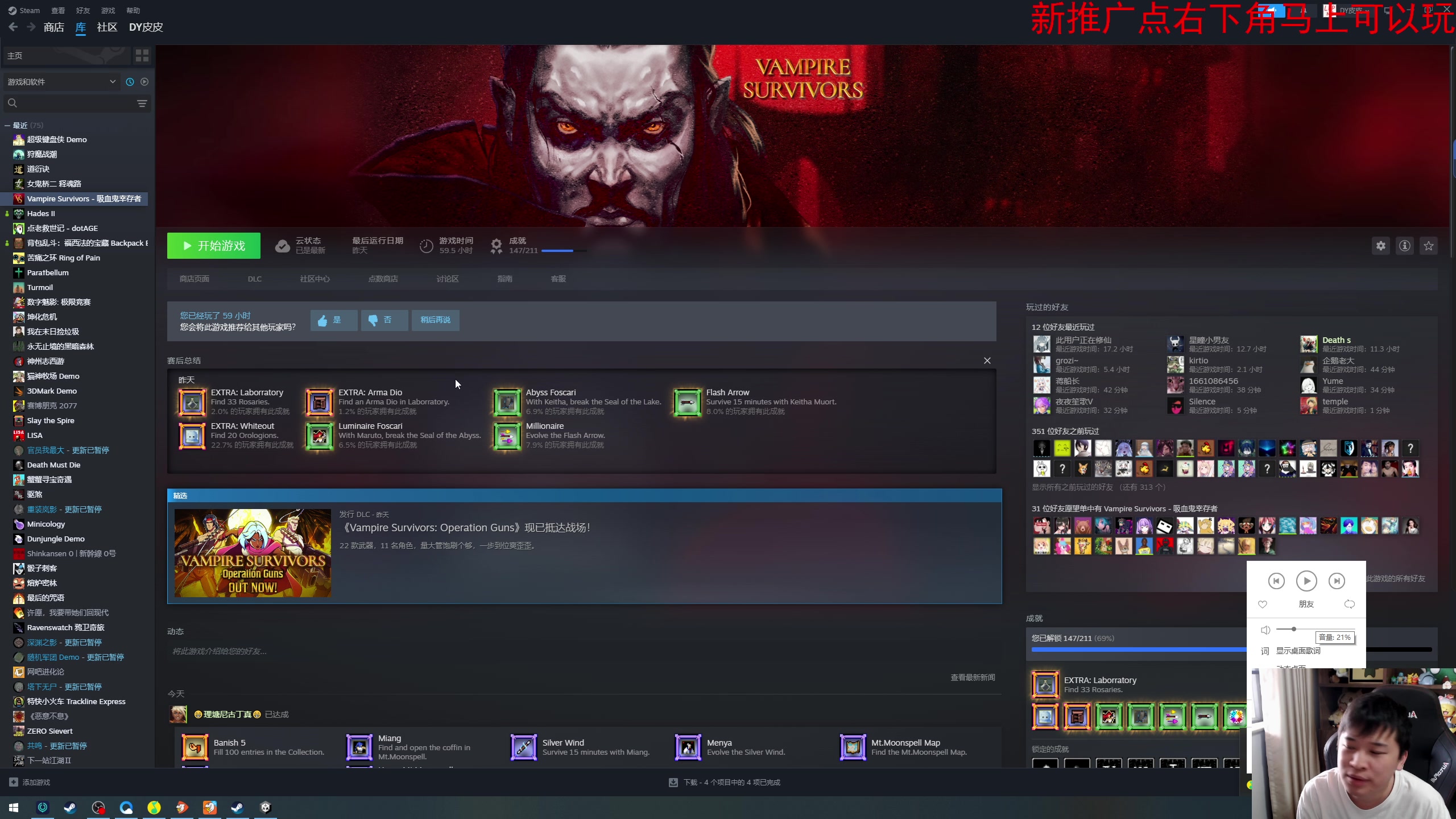Play previous track in music widget
This screenshot has width=1456, height=819.
[x=1276, y=581]
